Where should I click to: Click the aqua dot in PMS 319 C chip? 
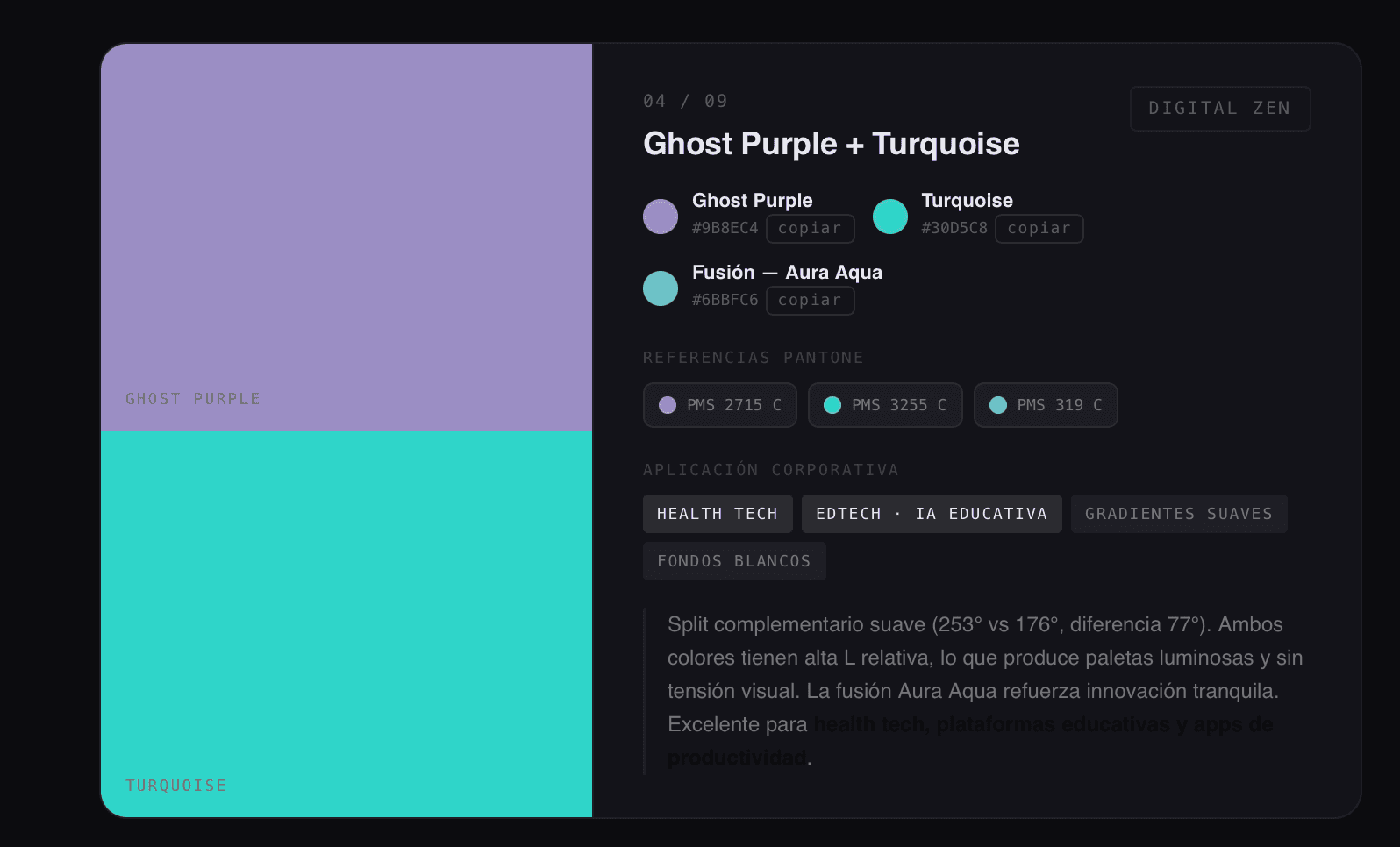[998, 405]
